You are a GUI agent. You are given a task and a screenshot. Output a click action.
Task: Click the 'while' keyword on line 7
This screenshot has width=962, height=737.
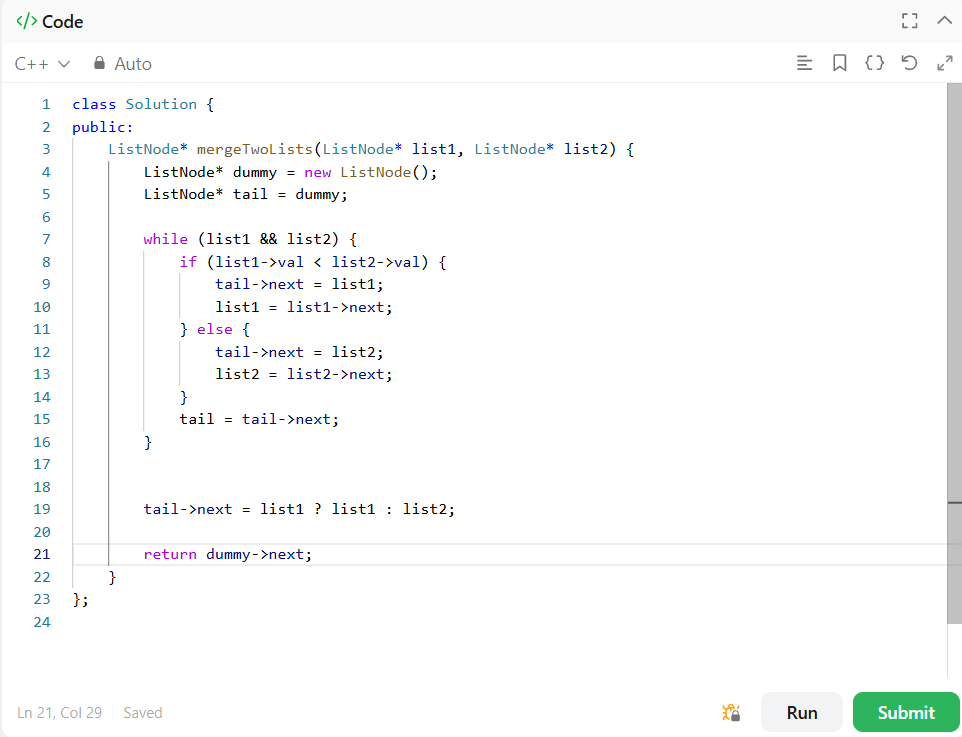166,239
